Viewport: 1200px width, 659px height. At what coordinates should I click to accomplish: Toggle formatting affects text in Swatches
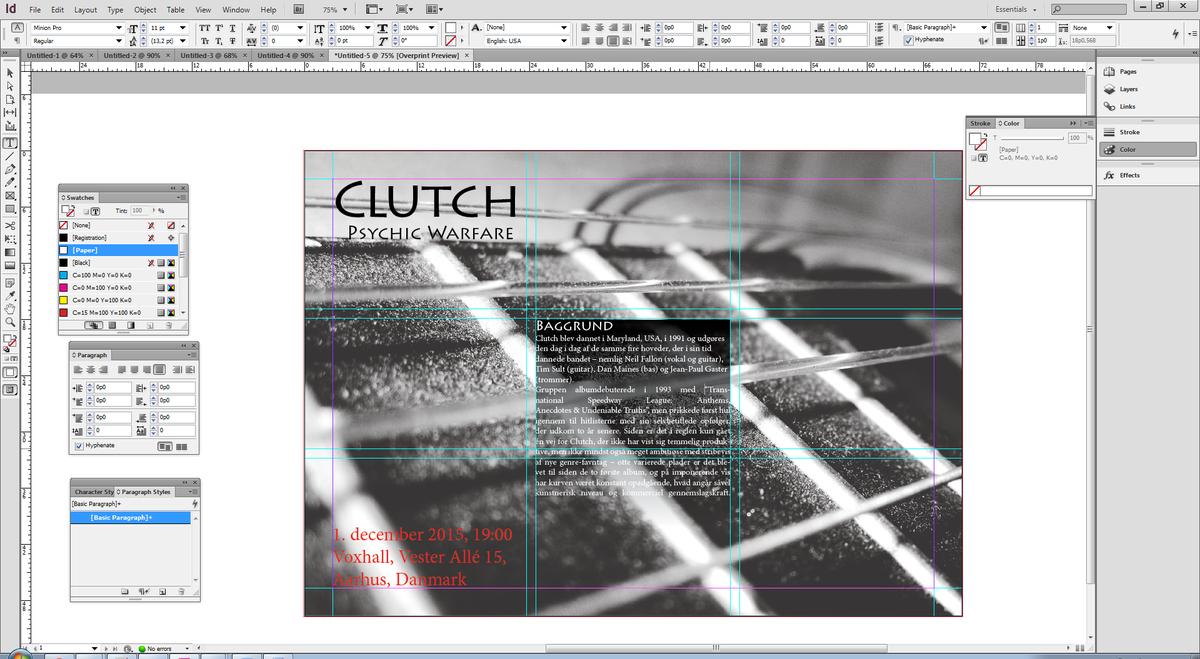pyautogui.click(x=94, y=211)
